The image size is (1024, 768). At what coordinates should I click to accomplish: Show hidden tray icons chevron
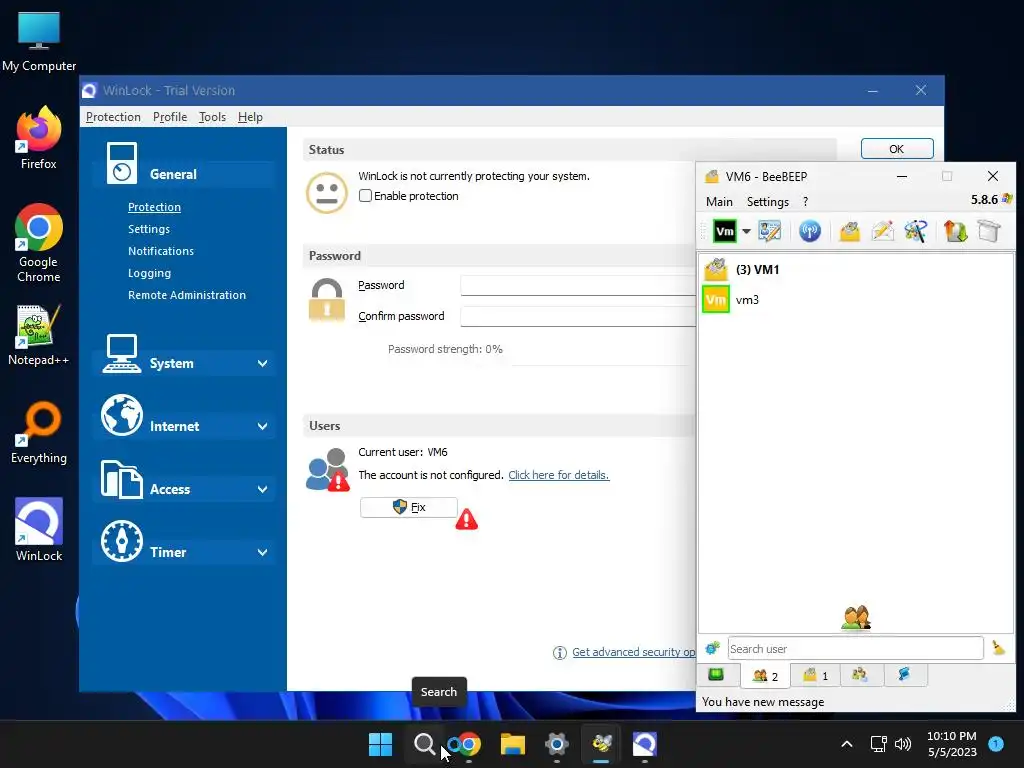tap(846, 744)
